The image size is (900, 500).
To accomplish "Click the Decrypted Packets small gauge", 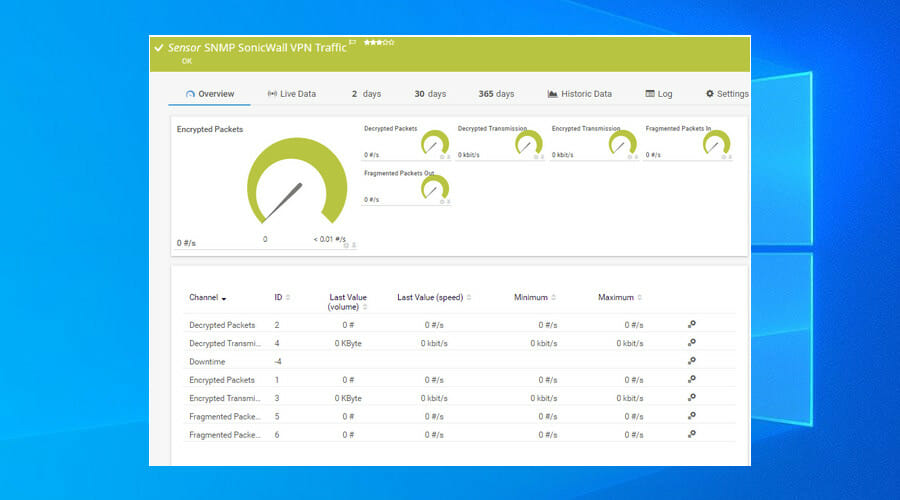I will click(x=435, y=143).
